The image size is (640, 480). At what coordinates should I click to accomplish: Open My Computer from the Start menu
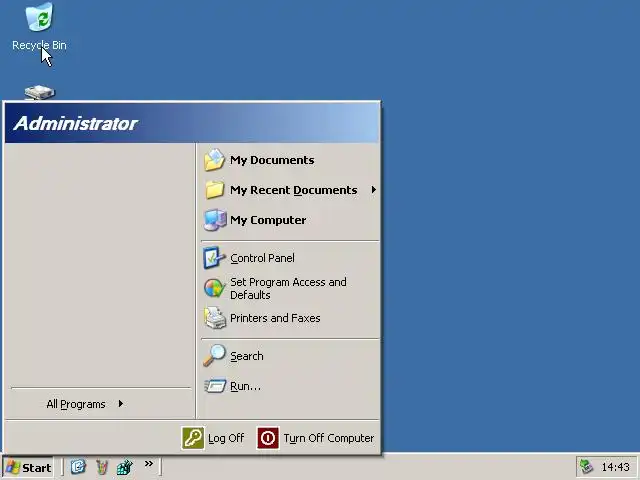(x=290, y=220)
